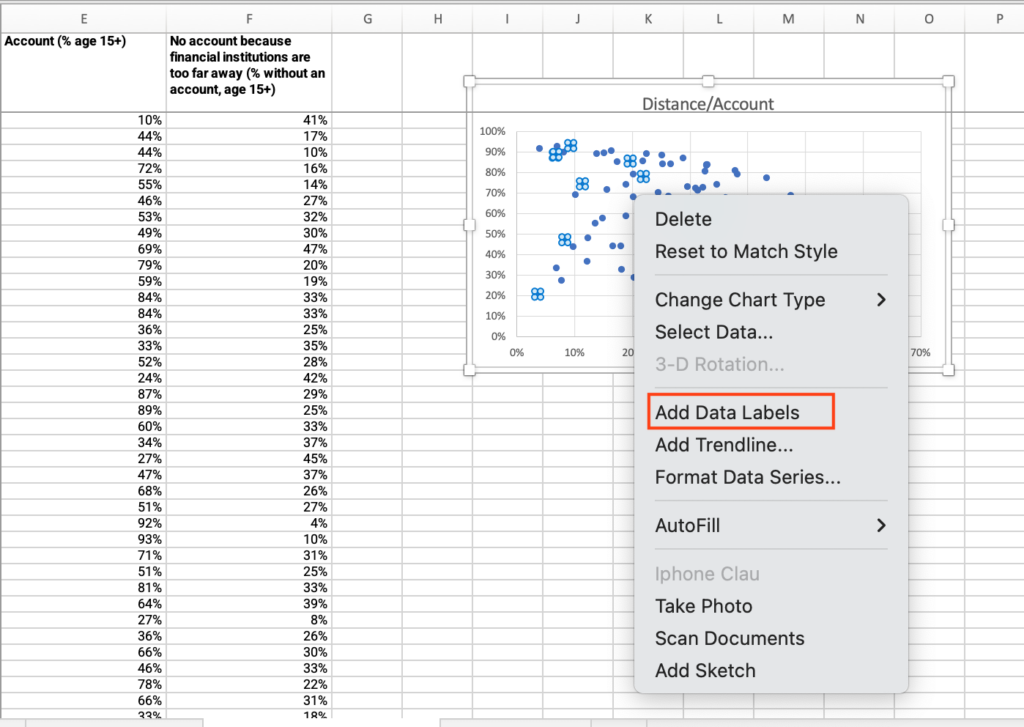Open the Change Chart Type submenu
Image resolution: width=1024 pixels, height=727 pixels.
click(x=771, y=300)
